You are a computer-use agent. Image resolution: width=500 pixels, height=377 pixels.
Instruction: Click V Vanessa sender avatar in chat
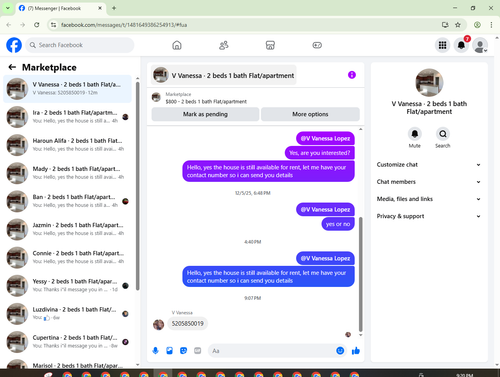pyautogui.click(x=158, y=324)
